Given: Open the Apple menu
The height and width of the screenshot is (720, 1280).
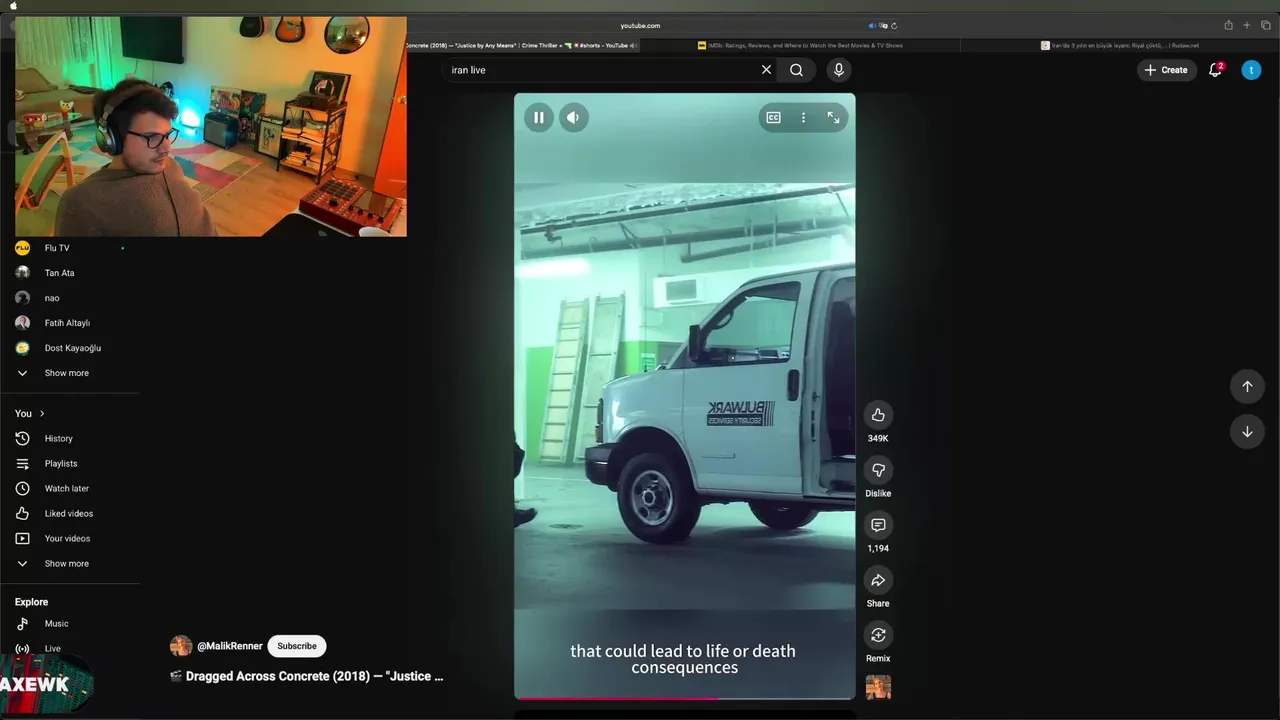Looking at the screenshot, I should [x=14, y=5].
